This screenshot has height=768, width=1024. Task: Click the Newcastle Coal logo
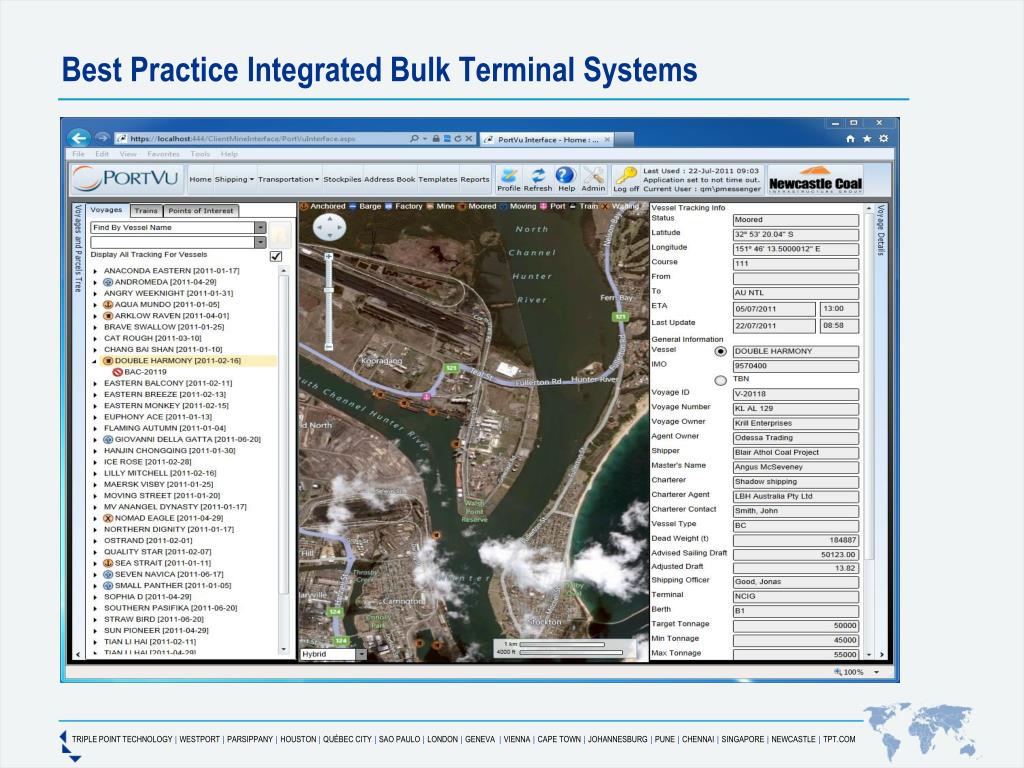(x=815, y=180)
